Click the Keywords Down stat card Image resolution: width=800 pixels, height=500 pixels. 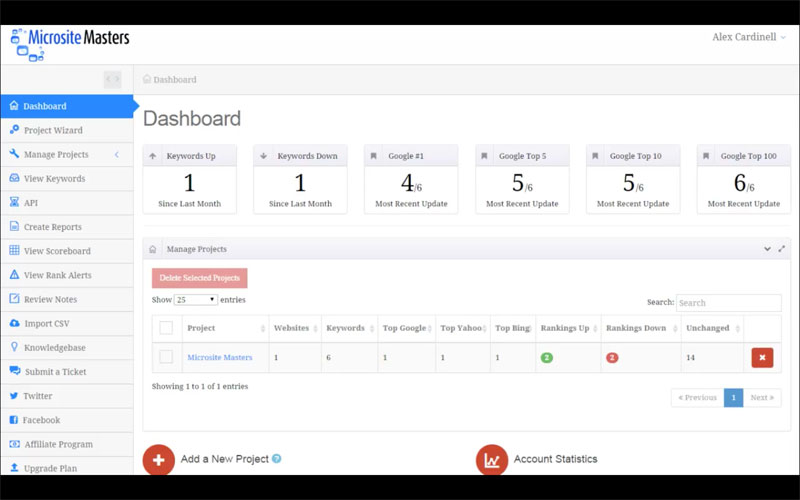coord(301,179)
